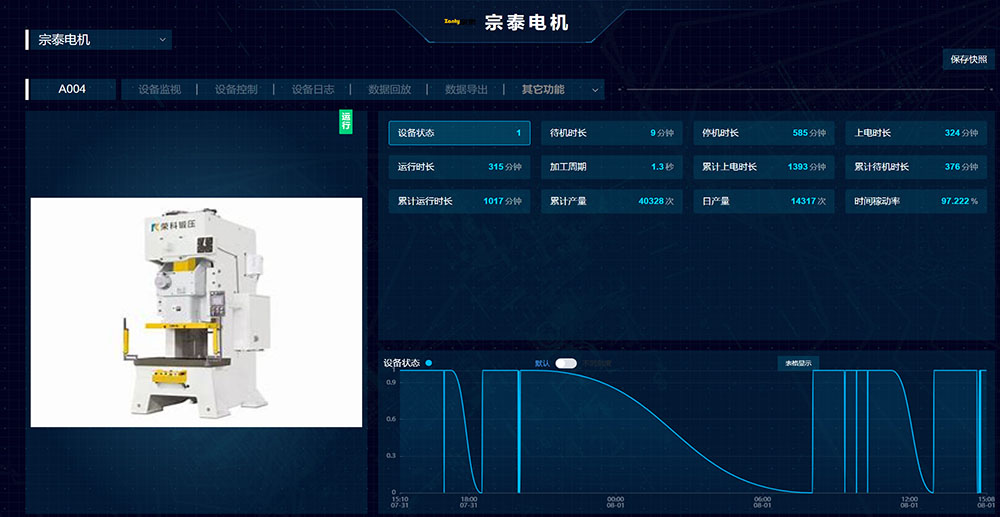This screenshot has width=1000, height=517.
Task: Click the small logo beside header title
Action: coord(461,22)
